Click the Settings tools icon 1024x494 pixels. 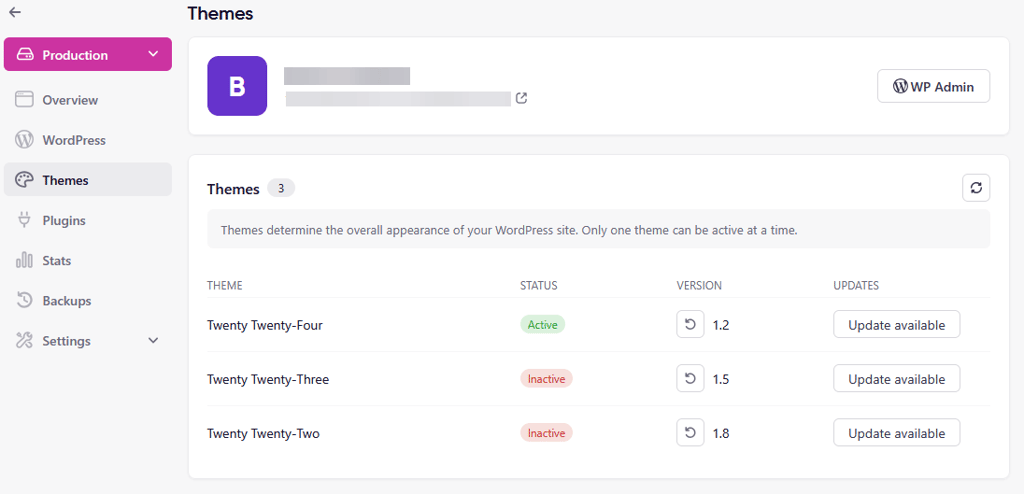pyautogui.click(x=24, y=340)
